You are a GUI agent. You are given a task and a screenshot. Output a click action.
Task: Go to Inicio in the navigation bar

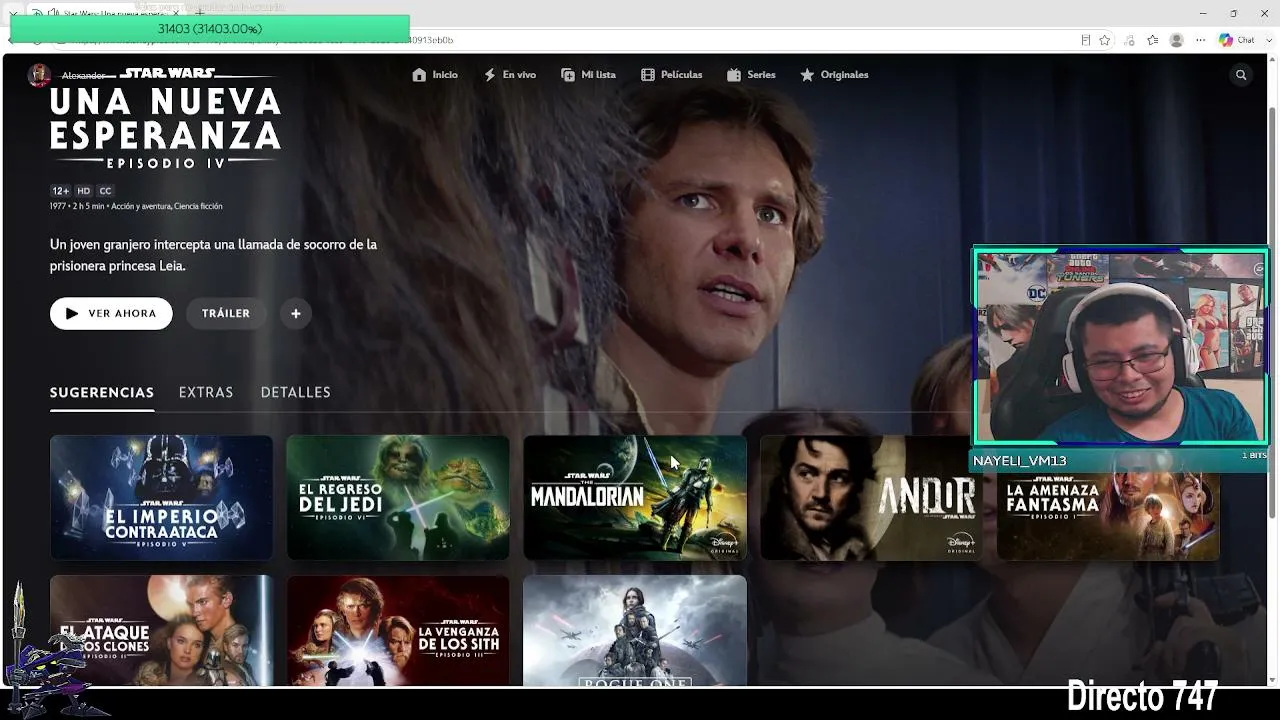point(435,75)
